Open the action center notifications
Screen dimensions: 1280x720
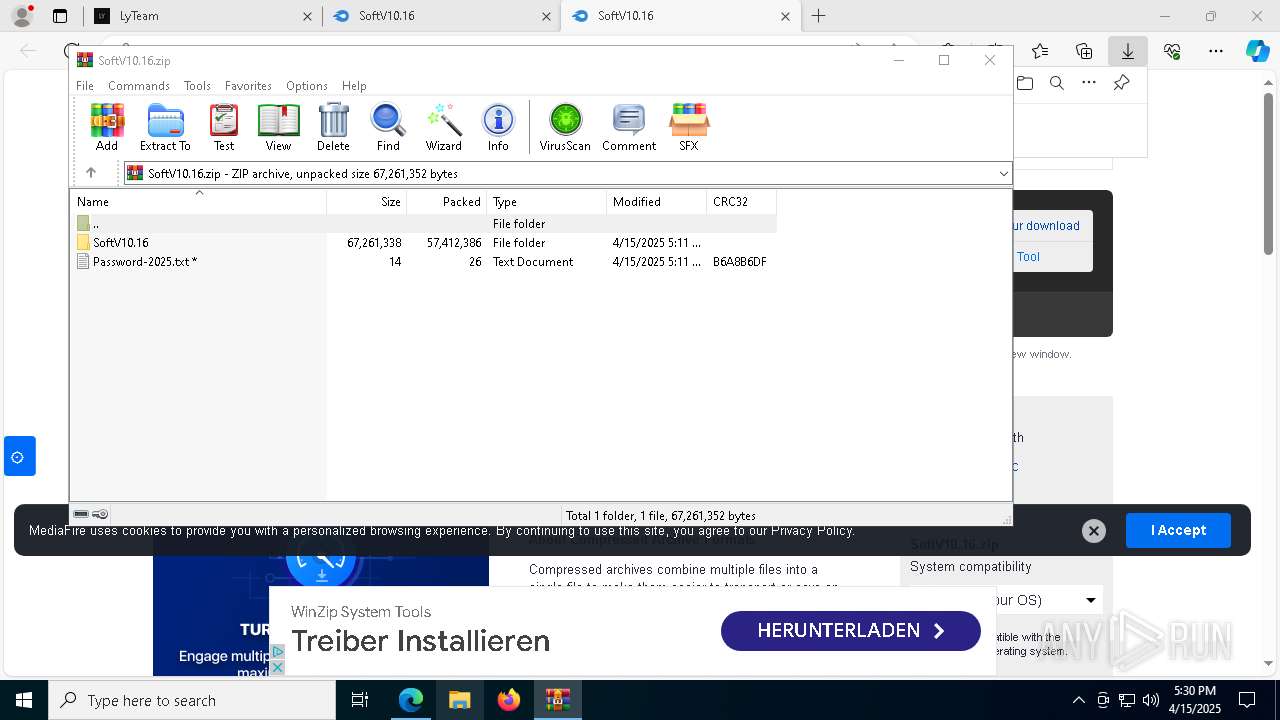[x=1247, y=700]
